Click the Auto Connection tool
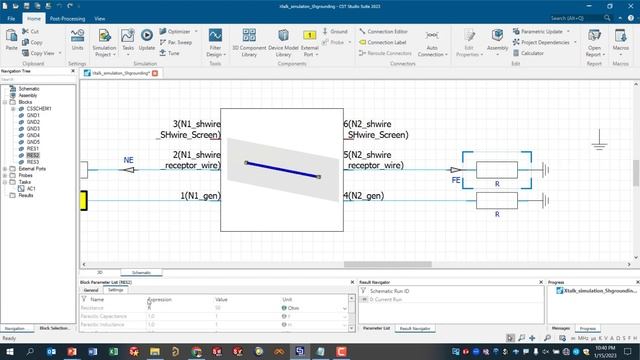 tap(432, 43)
